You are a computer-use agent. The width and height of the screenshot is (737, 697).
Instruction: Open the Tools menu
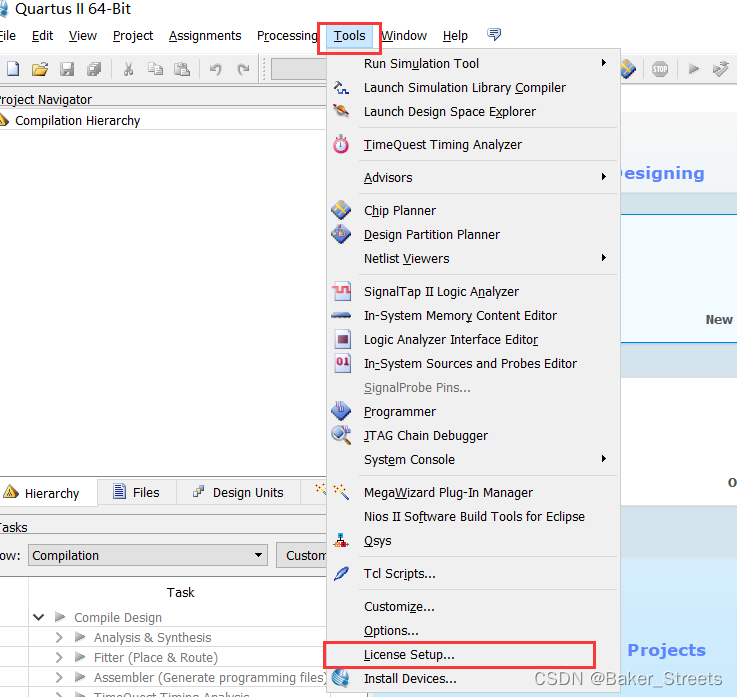[349, 36]
